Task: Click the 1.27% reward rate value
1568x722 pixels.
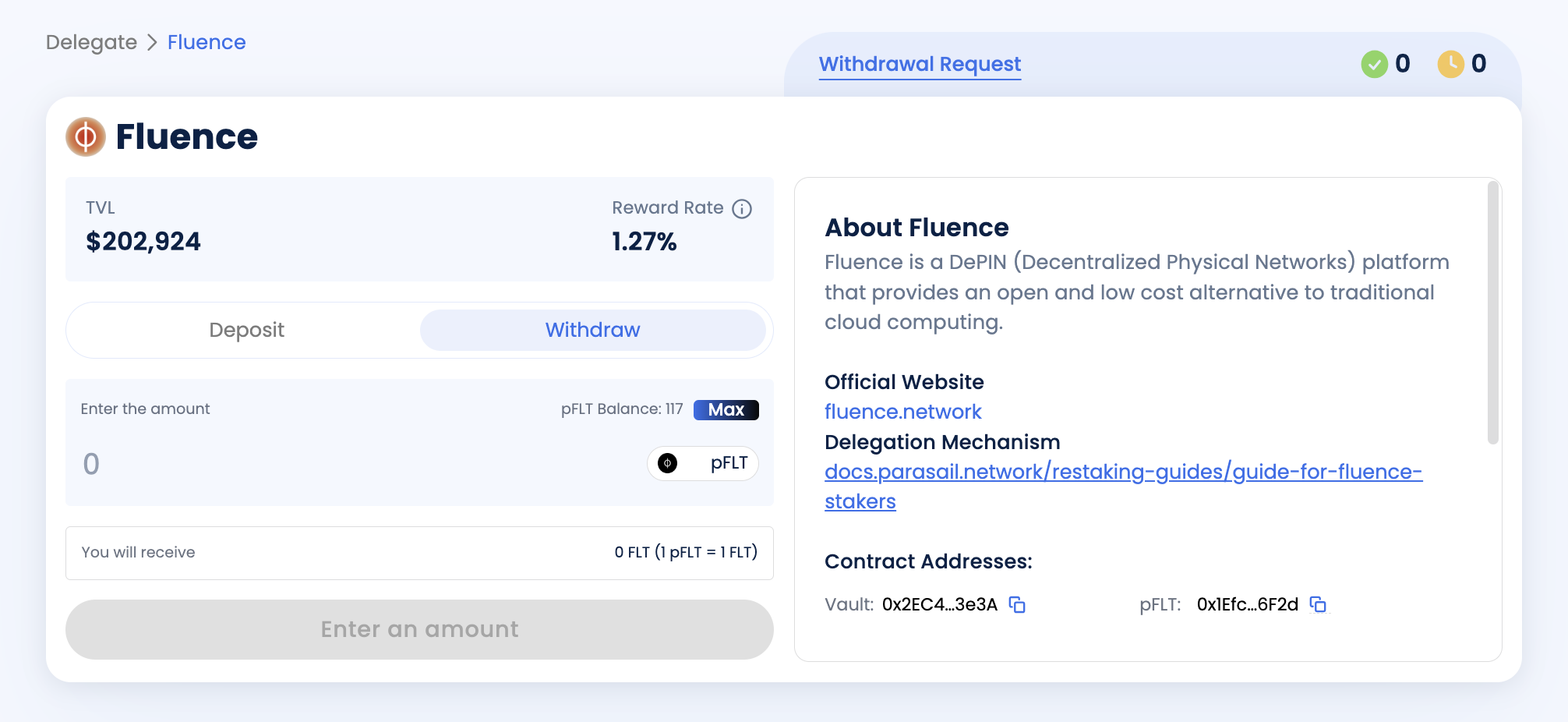Action: pos(645,242)
